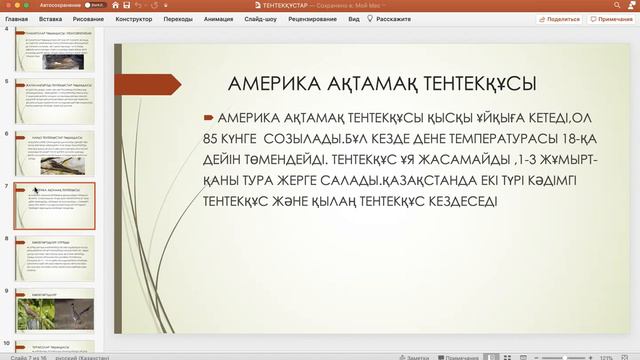Select the Рецензирование ribbon tab
The height and width of the screenshot is (360, 640).
pyautogui.click(x=313, y=19)
